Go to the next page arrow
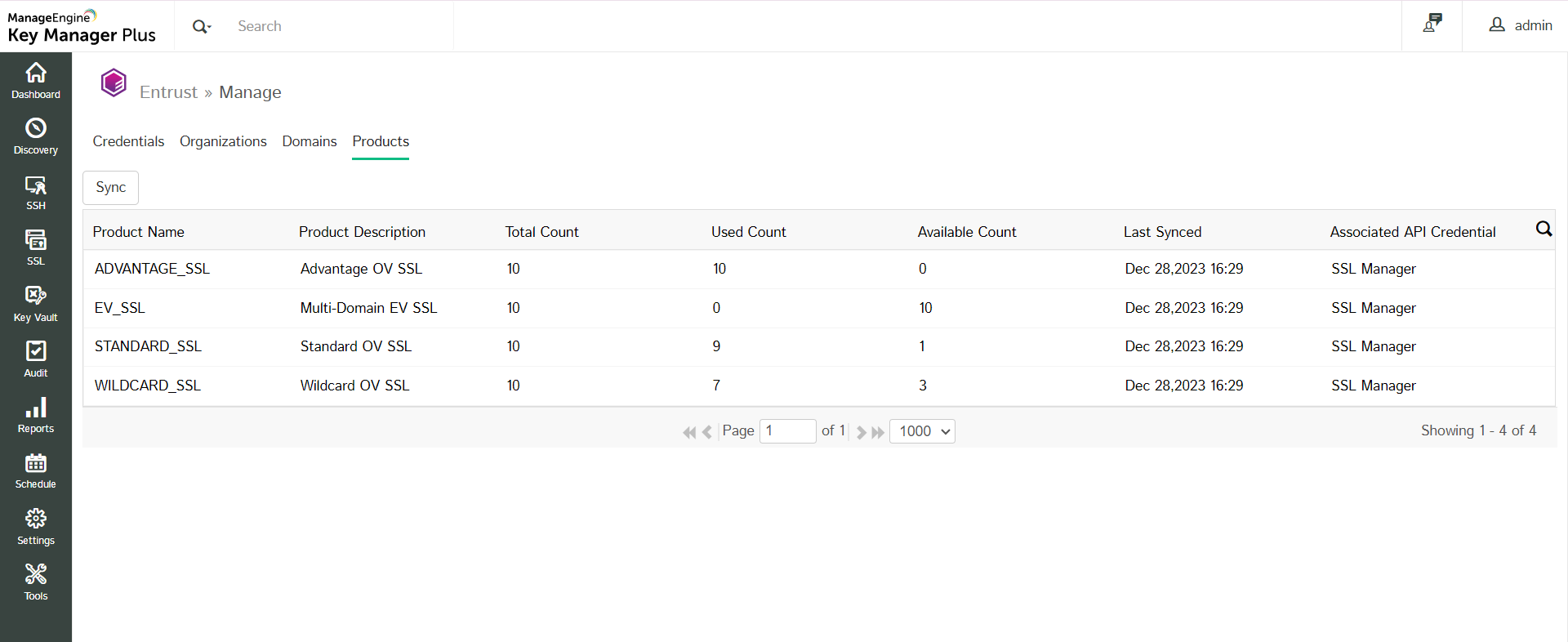Screen dimensions: 1568x642 (861, 432)
